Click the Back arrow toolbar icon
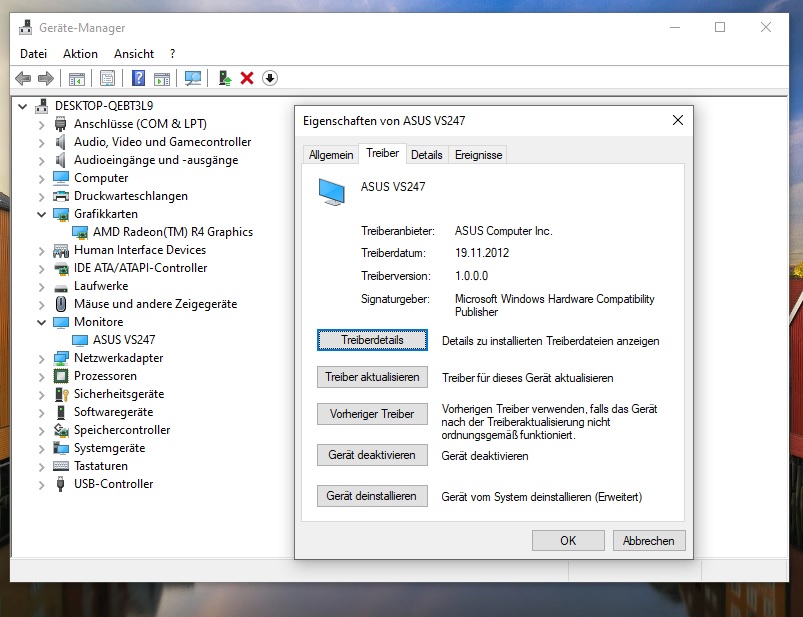 coord(23,78)
